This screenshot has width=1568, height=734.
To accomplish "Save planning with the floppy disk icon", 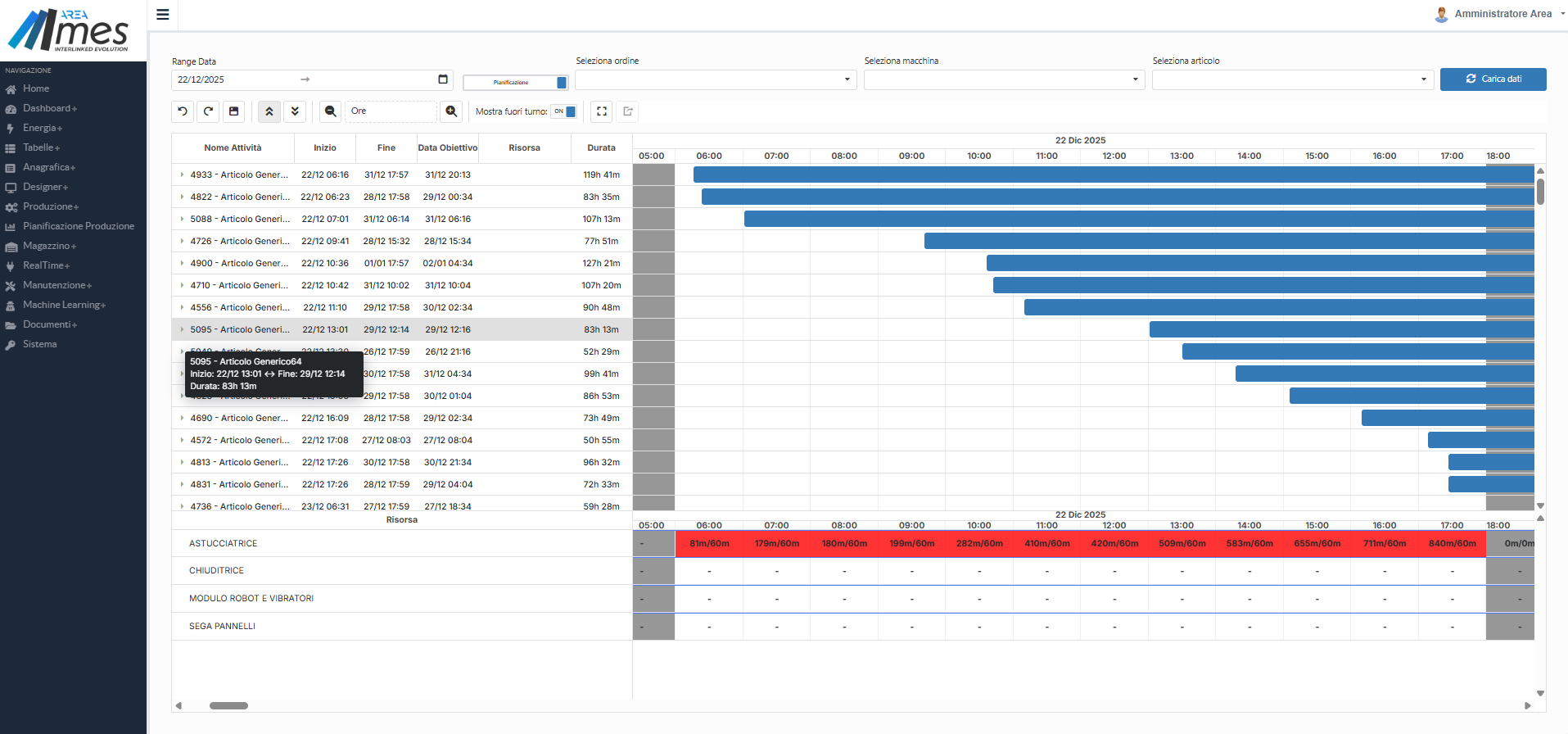I will [234, 111].
